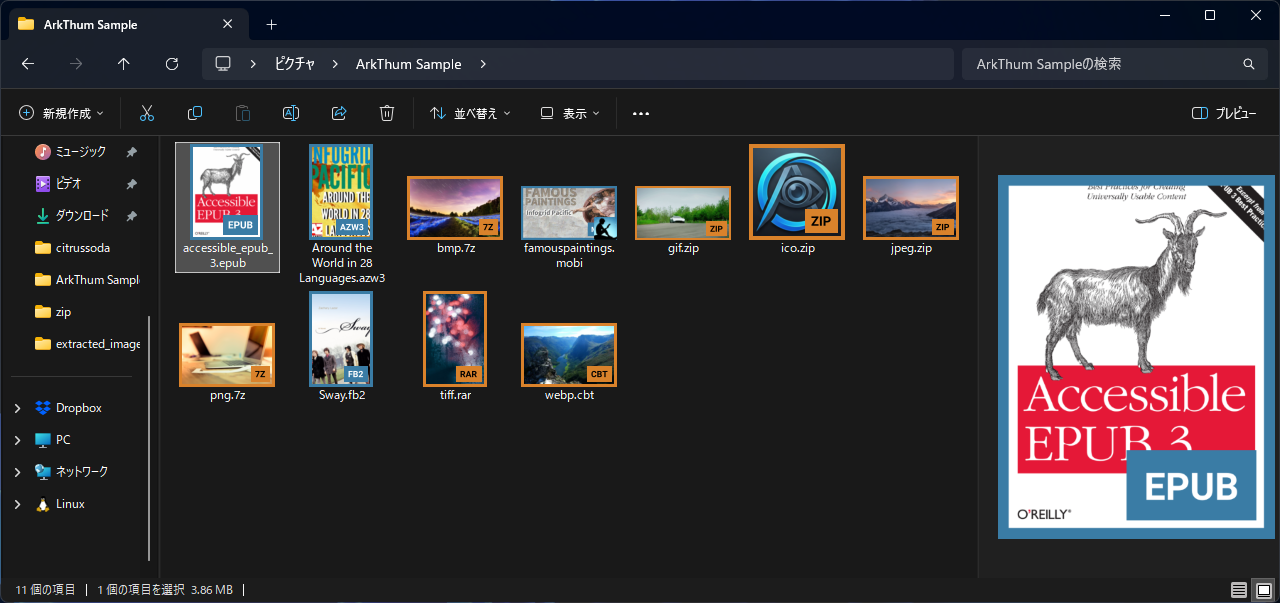The width and height of the screenshot is (1280, 603).
Task: Click the Copy icon in toolbar
Action: point(195,113)
